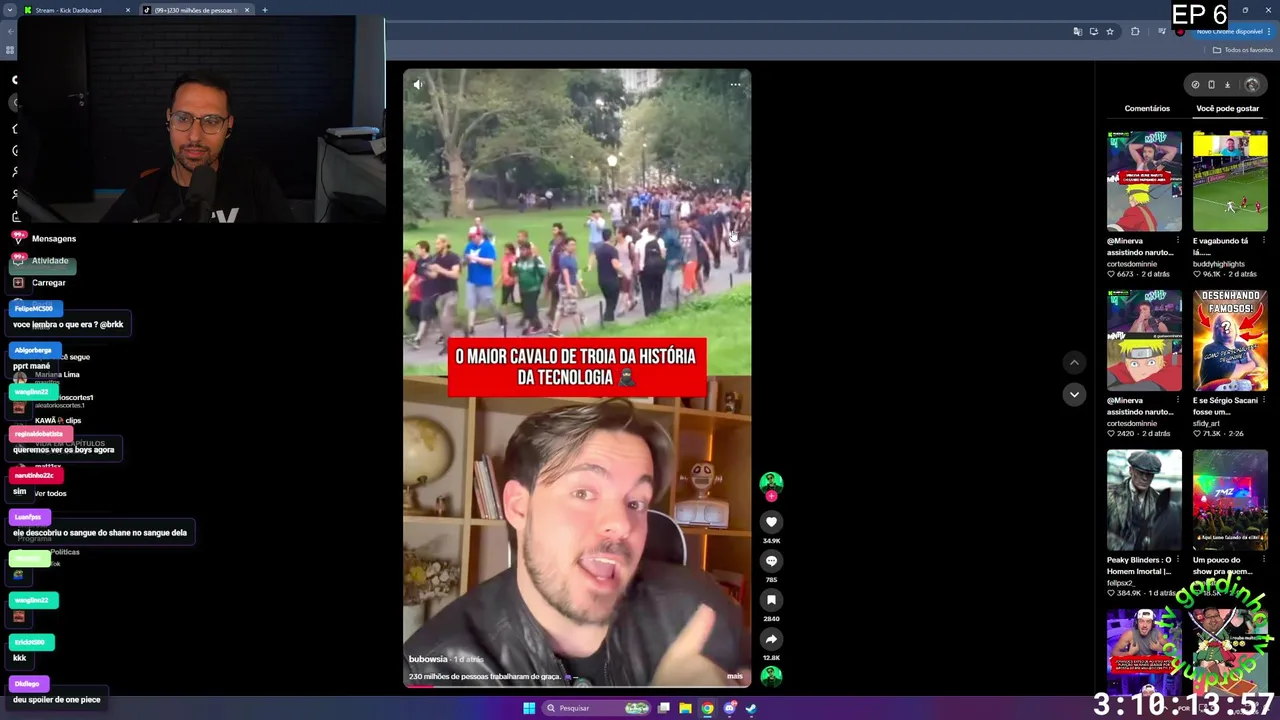Open the Carregar sidebar item
This screenshot has height=720, width=1280.
[x=41, y=283]
